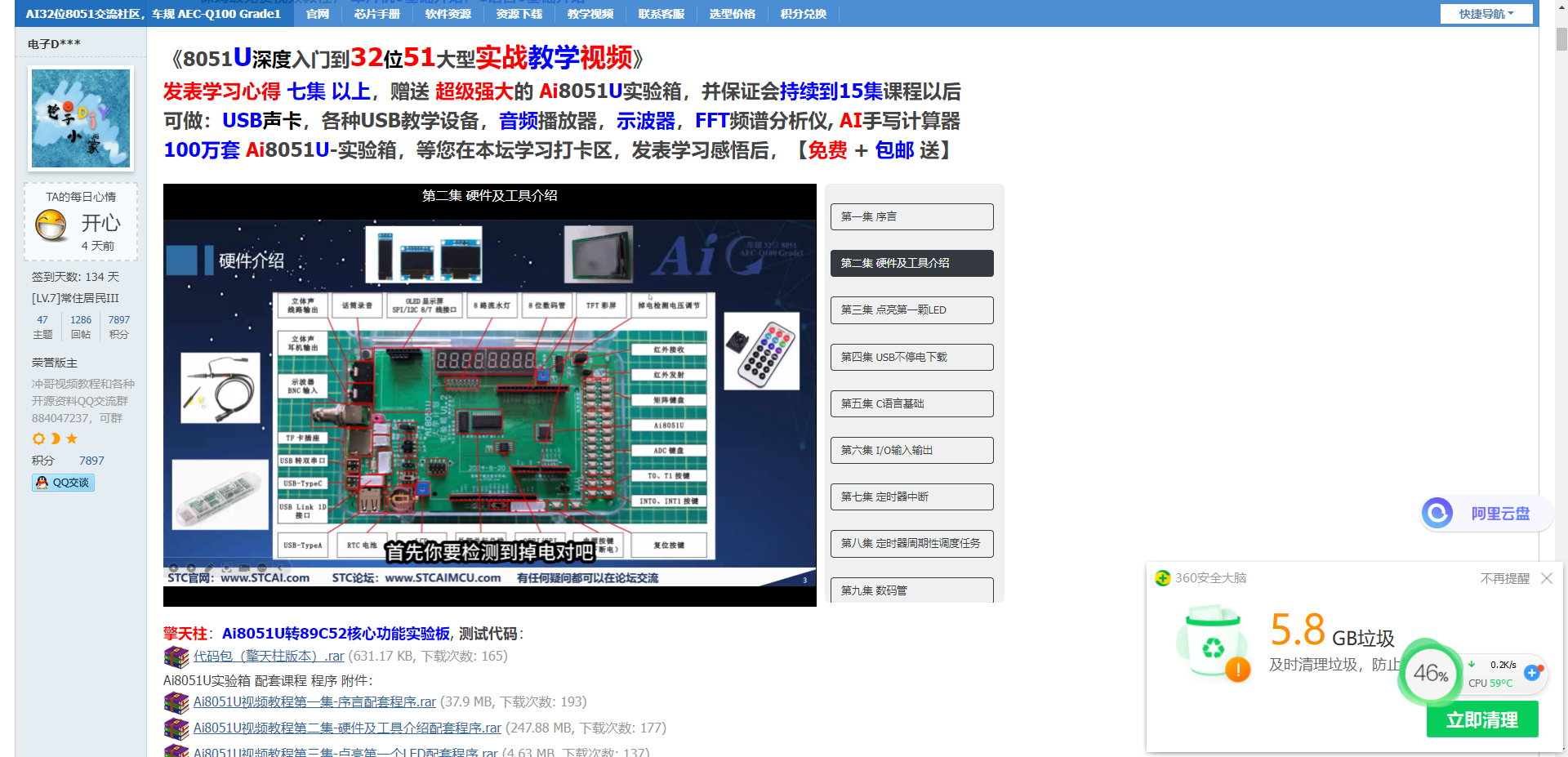
Task: Click the star medal icon
Action: [x=72, y=439]
